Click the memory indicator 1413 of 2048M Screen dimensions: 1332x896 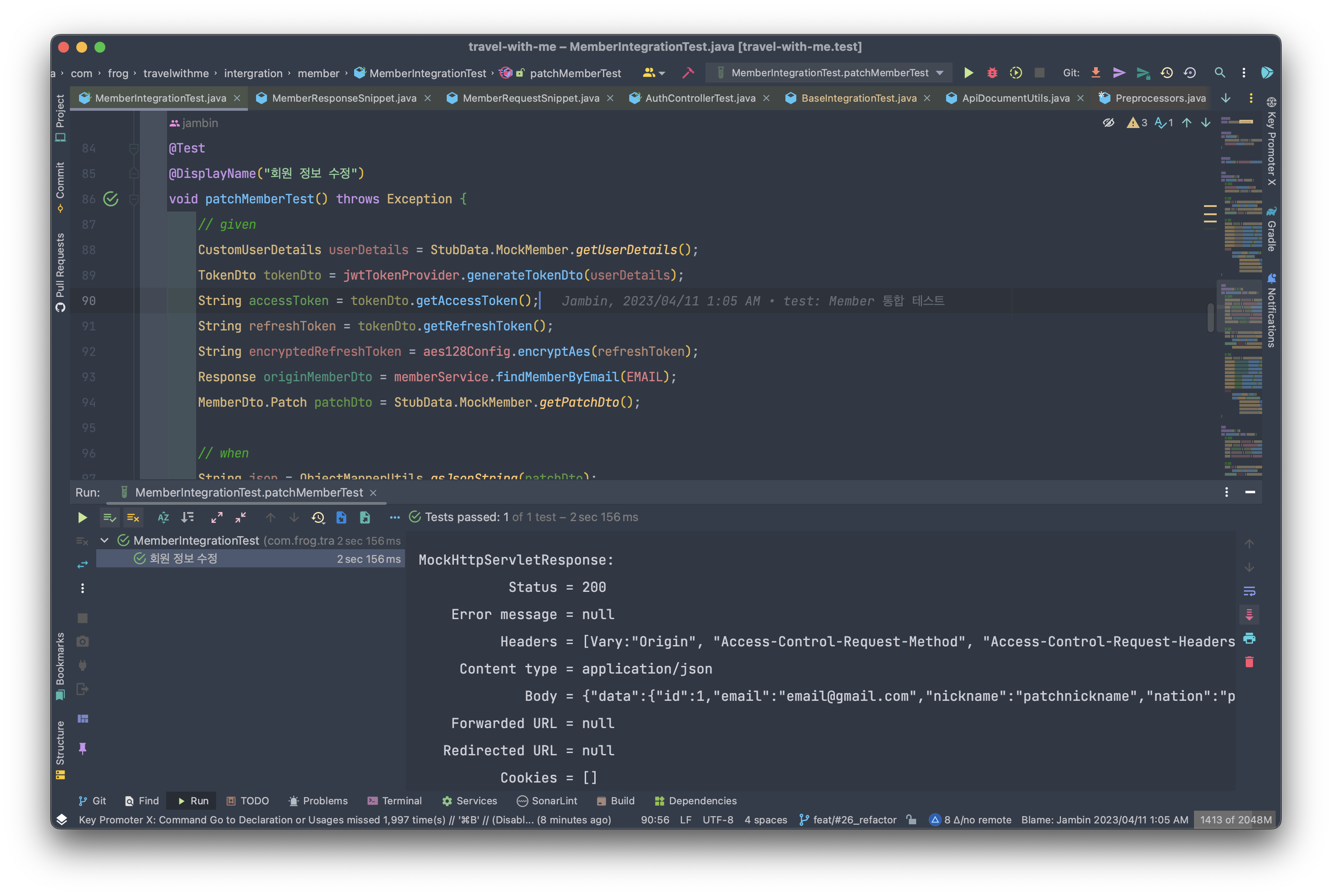[1235, 819]
